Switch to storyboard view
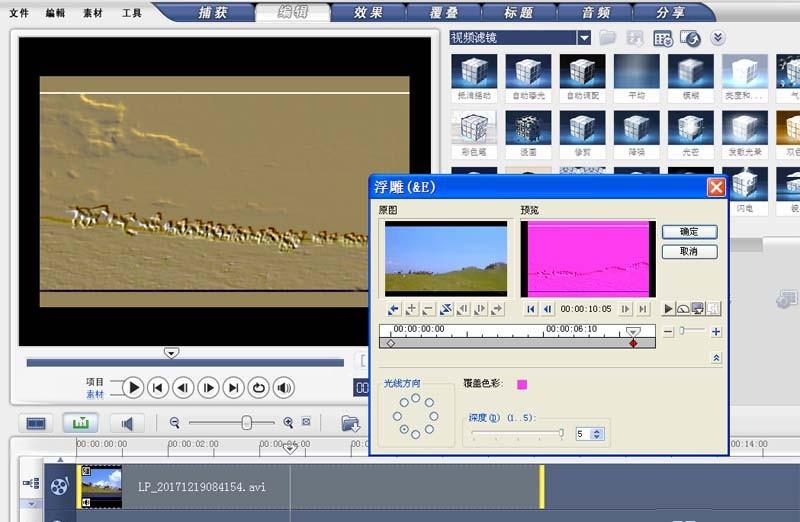 [36, 423]
